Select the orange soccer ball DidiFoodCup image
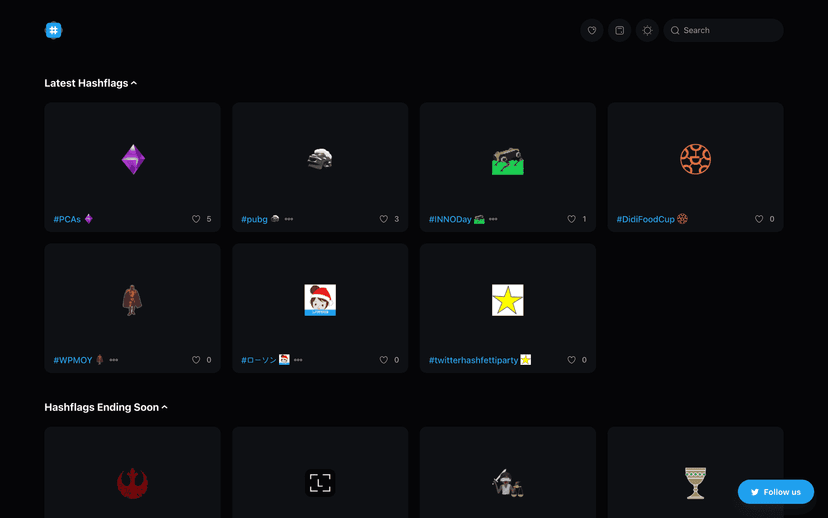 [x=695, y=159]
